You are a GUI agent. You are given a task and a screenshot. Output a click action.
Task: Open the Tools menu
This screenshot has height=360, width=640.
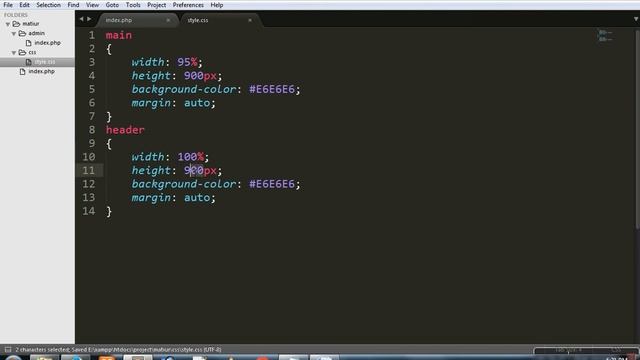[133, 5]
